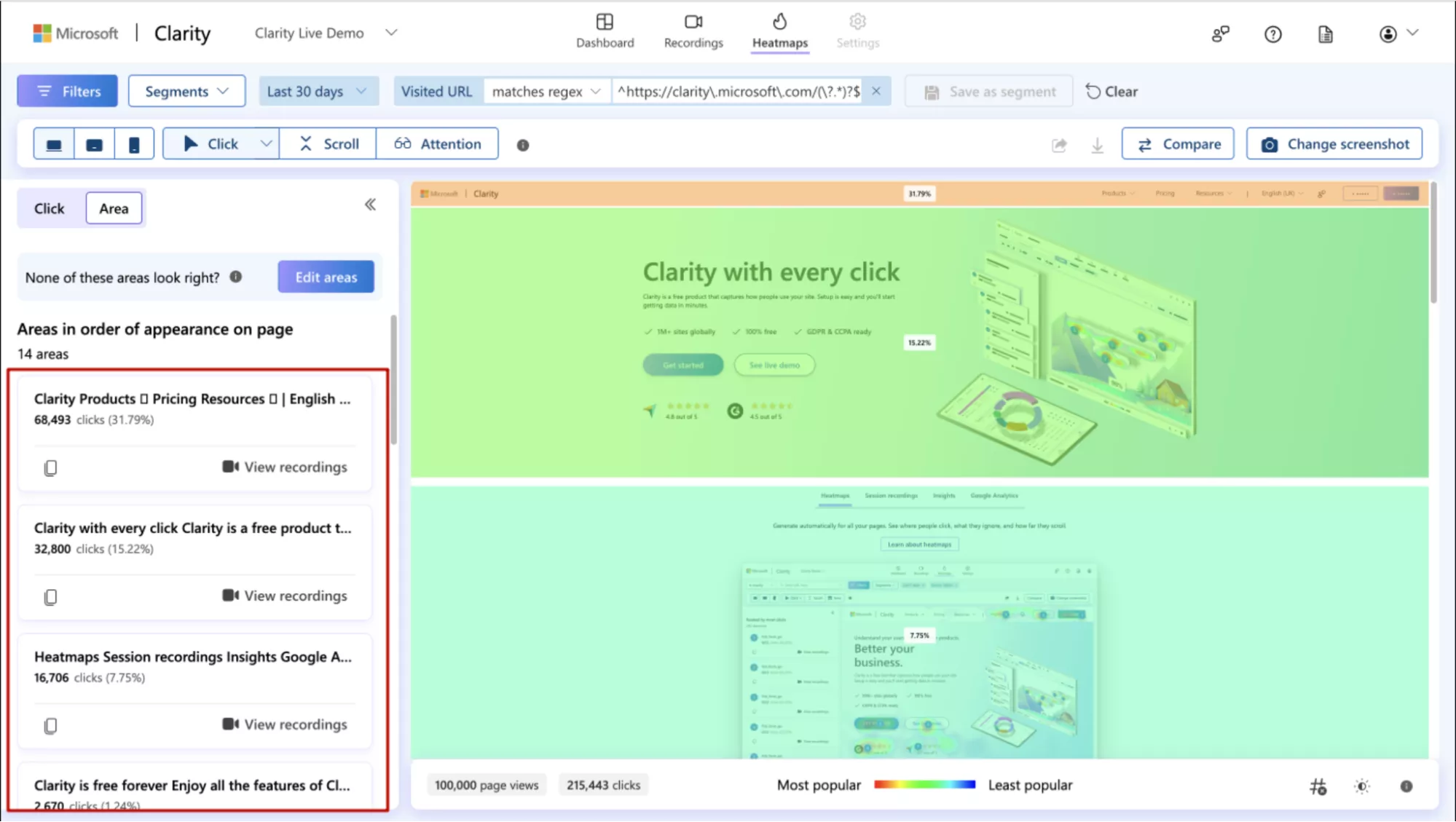Open the help question mark icon
The image size is (1456, 822).
coord(1272,33)
